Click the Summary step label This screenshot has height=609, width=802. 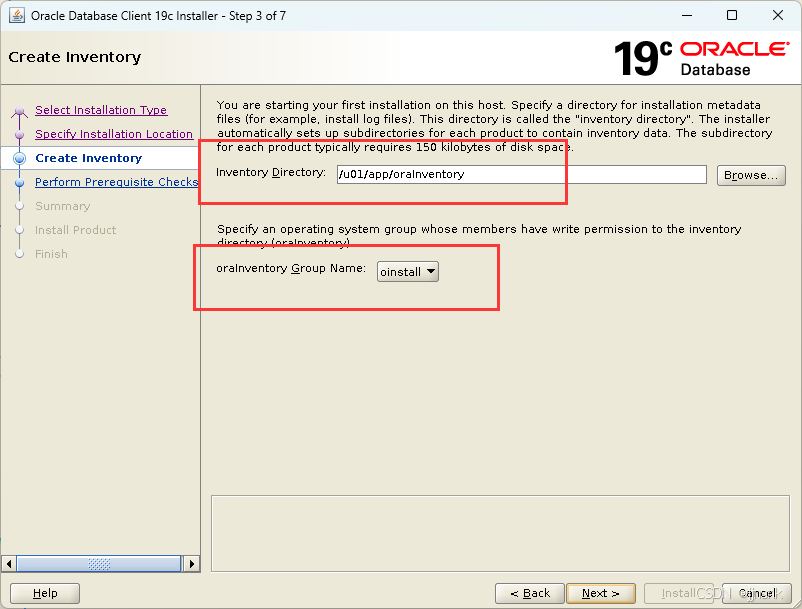62,206
